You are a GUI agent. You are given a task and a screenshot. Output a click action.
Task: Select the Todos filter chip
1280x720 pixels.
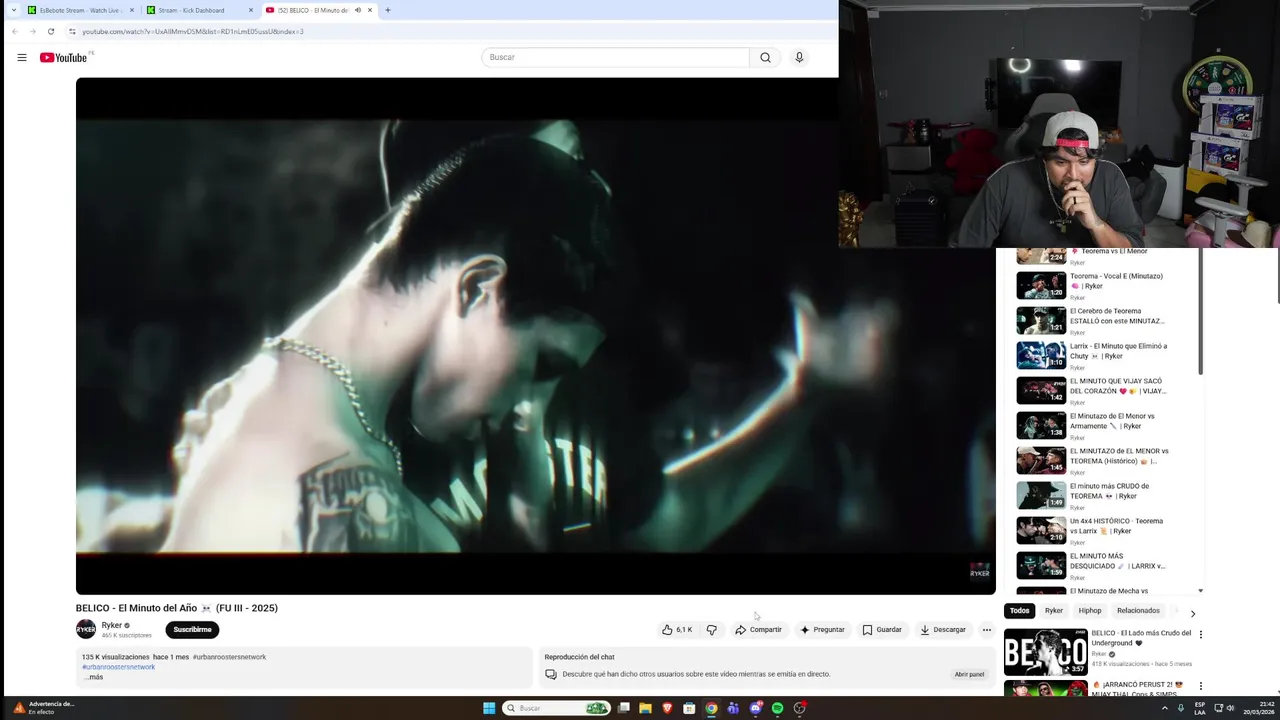1019,611
